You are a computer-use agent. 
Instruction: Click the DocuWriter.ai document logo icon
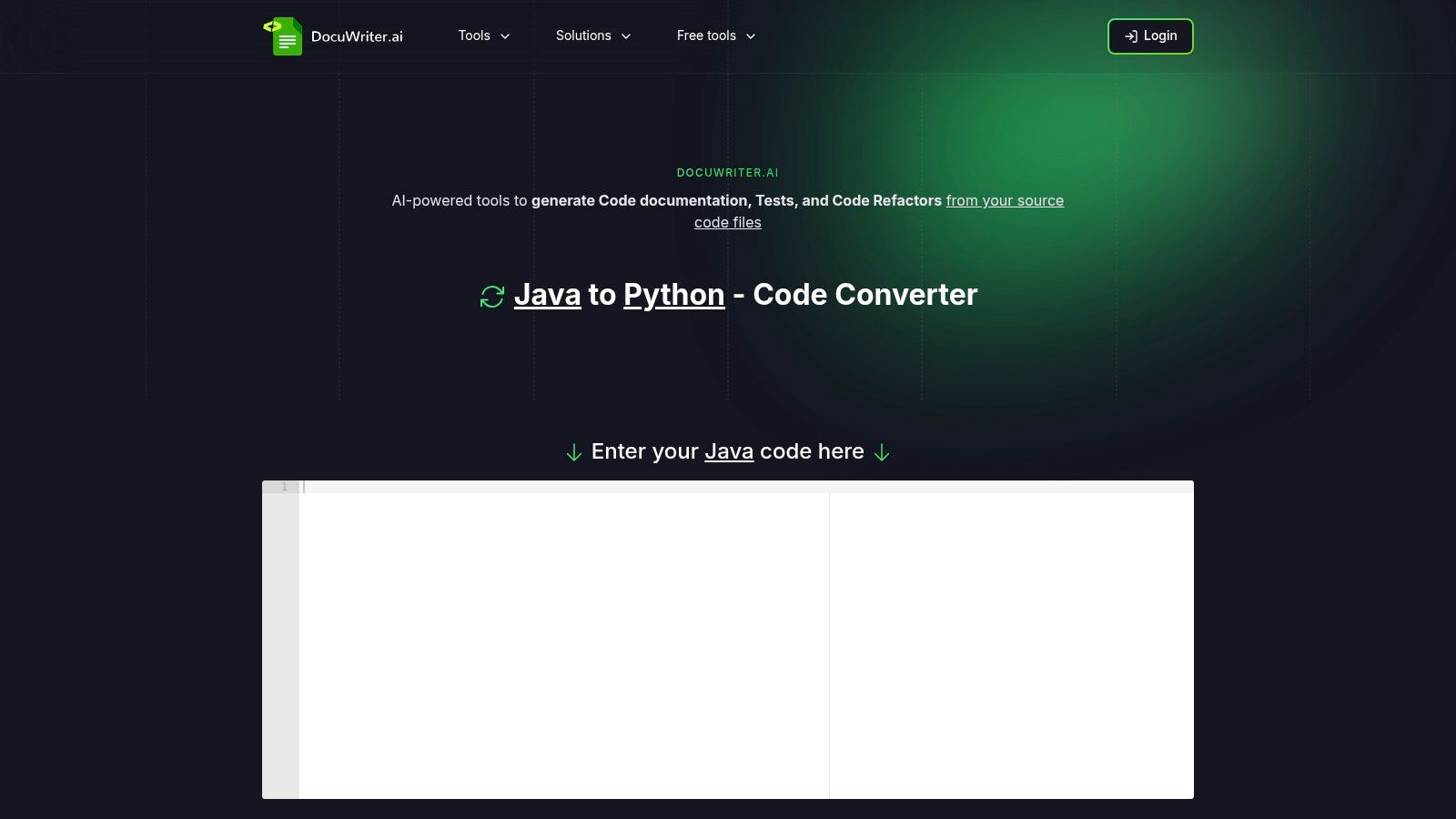[x=283, y=36]
